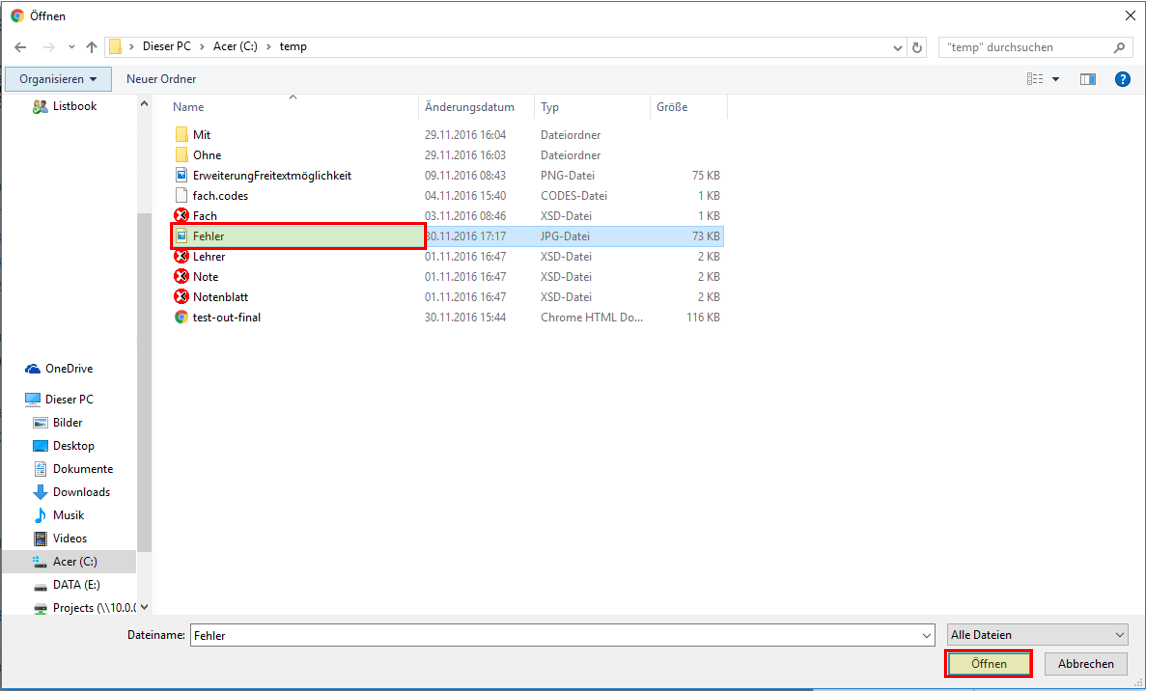This screenshot has height=692, width=1151.
Task: Sort files by Änderungsdatum column header
Action: pyautogui.click(x=469, y=107)
